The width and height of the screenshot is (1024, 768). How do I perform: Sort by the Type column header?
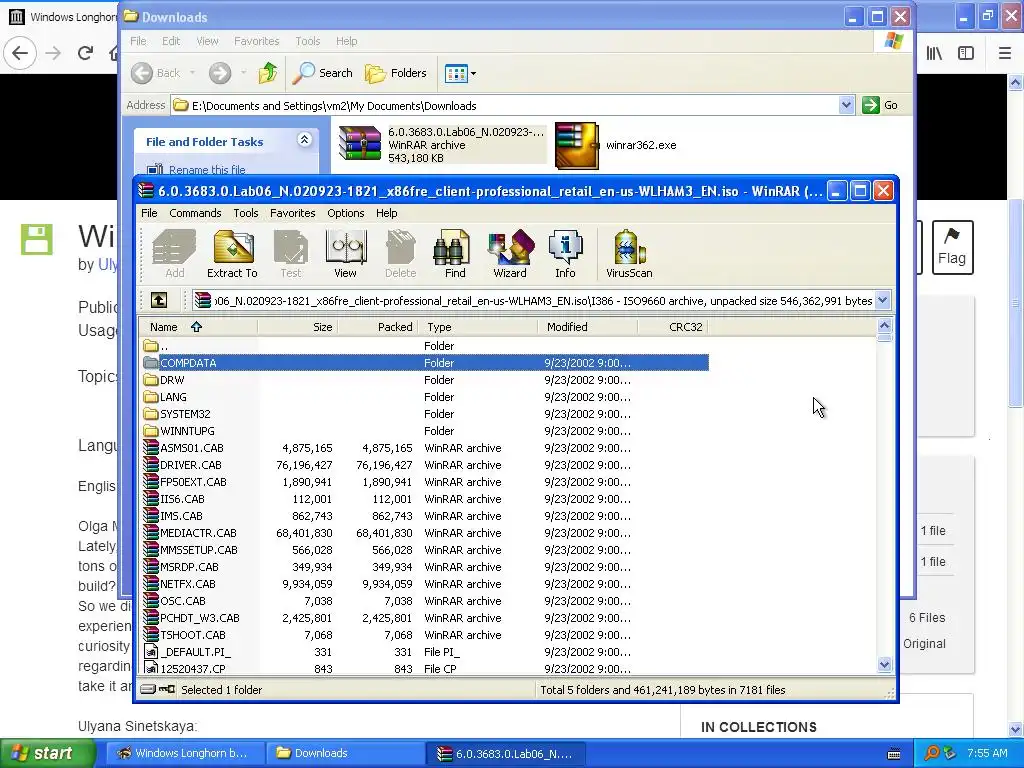pyautogui.click(x=477, y=327)
